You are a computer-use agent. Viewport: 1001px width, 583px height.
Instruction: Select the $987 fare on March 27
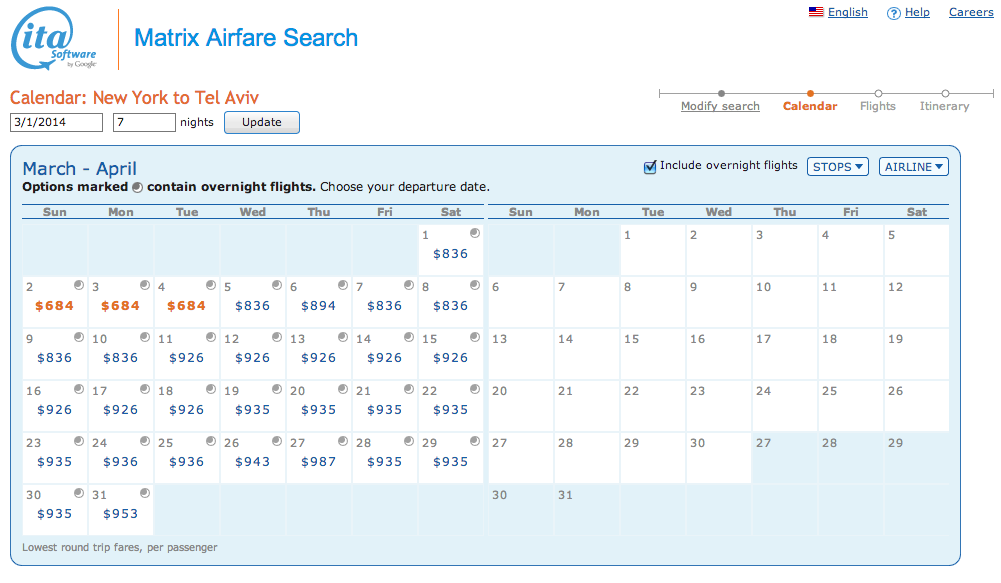319,462
